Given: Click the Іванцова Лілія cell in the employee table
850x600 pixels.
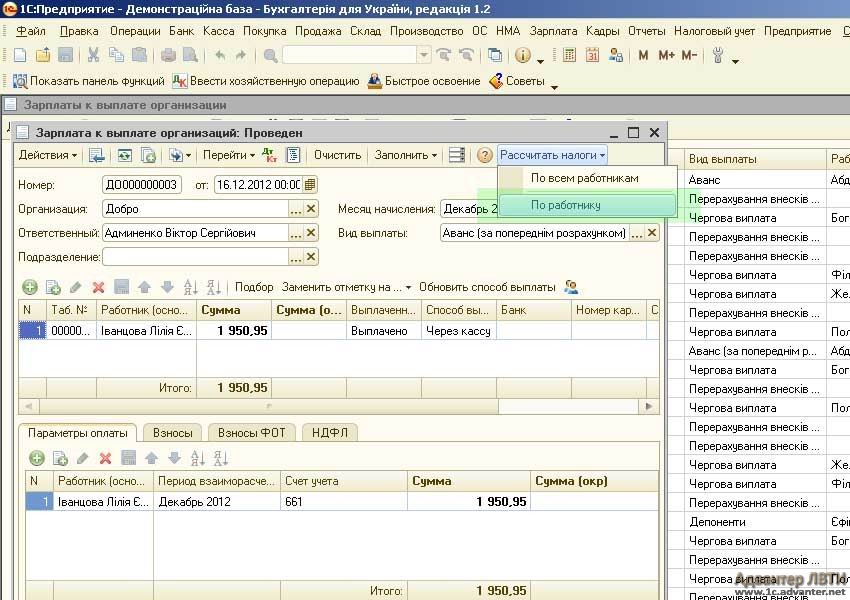Looking at the screenshot, I should pyautogui.click(x=146, y=331).
